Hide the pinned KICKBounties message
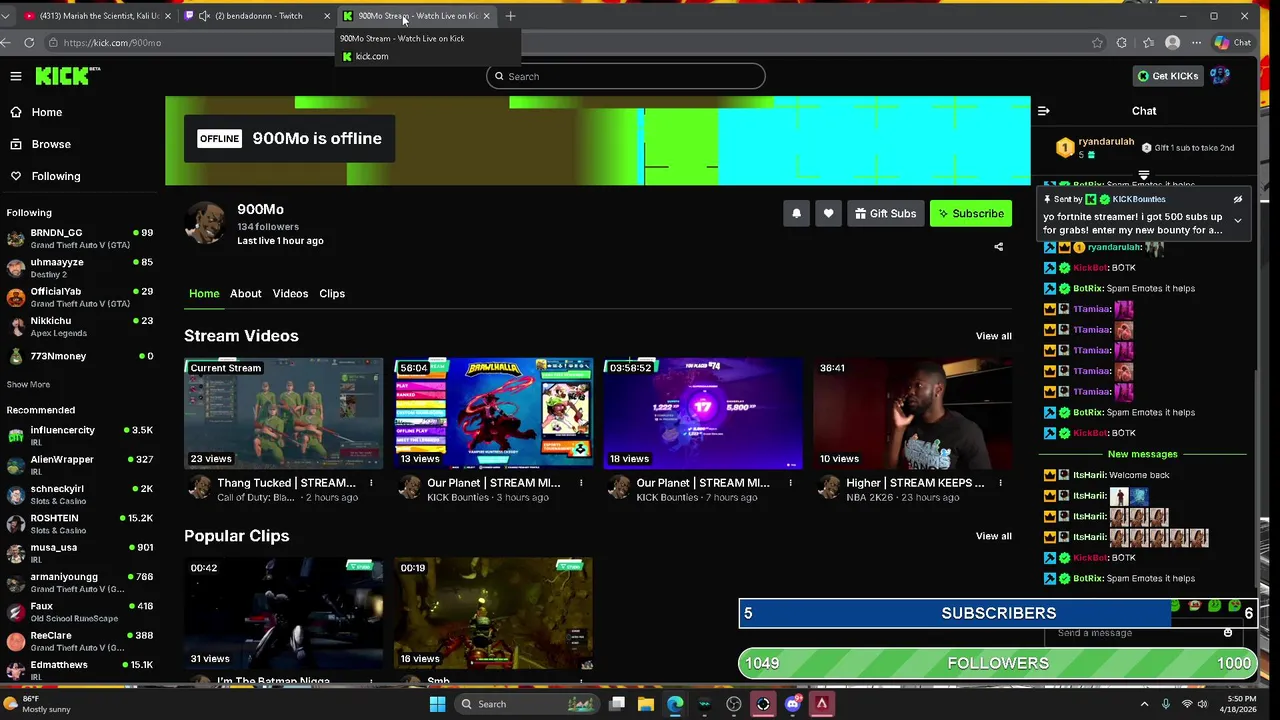1280x720 pixels. [1238, 199]
